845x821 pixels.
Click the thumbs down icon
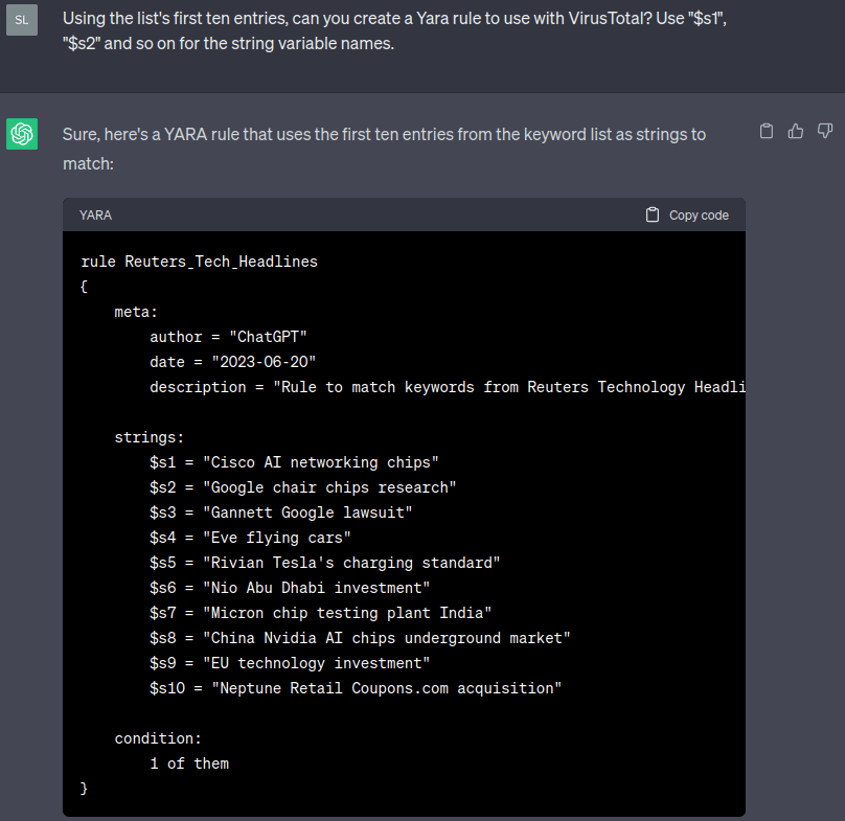click(825, 131)
